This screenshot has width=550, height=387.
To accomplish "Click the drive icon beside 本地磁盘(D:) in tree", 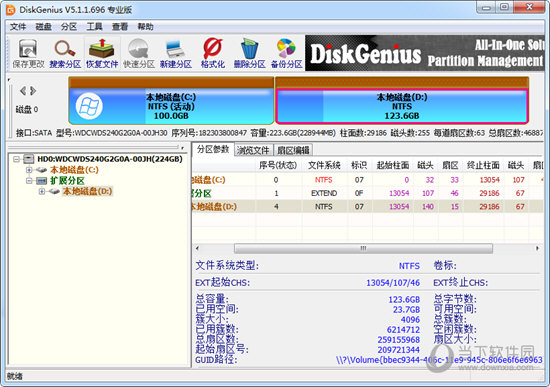I will 54,192.
